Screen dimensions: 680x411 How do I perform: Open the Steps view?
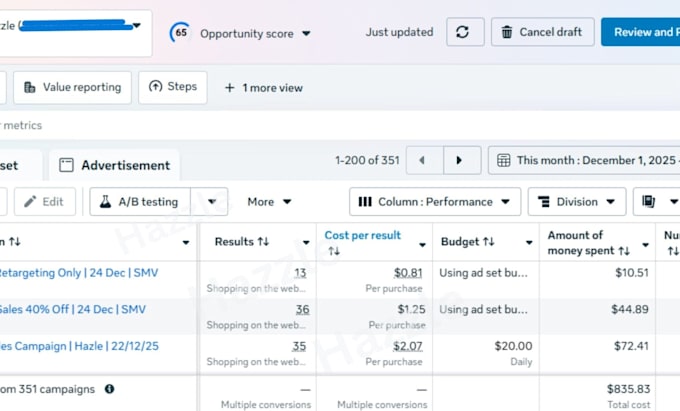pyautogui.click(x=173, y=88)
